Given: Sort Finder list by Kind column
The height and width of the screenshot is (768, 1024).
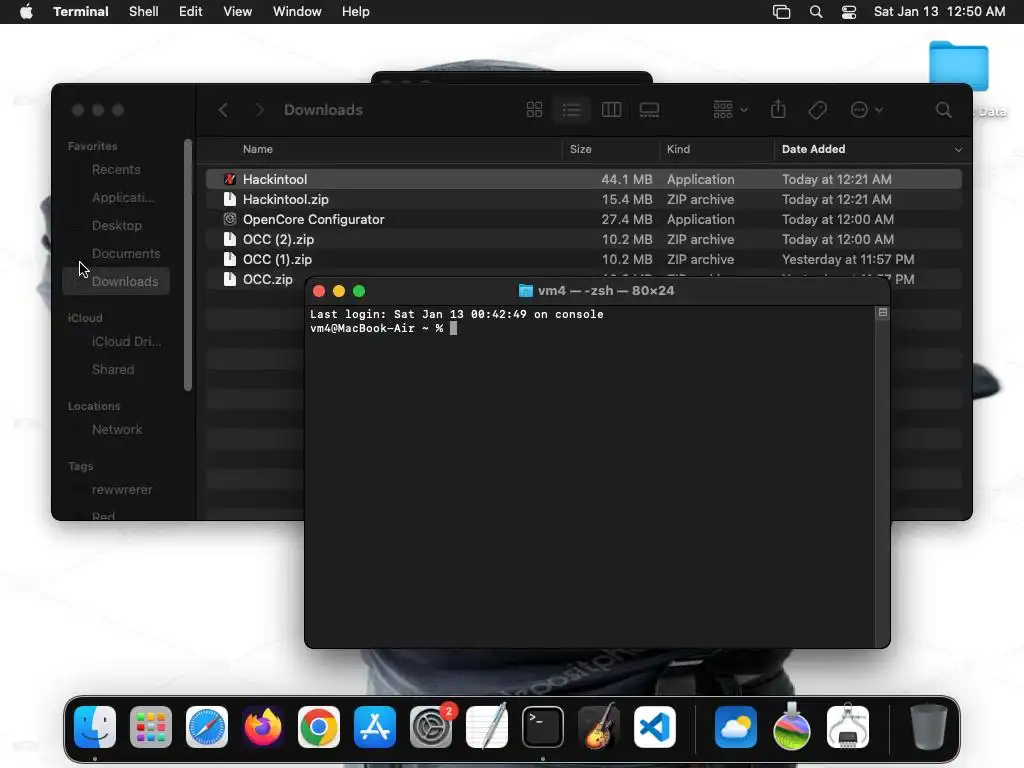Looking at the screenshot, I should coord(678,149).
